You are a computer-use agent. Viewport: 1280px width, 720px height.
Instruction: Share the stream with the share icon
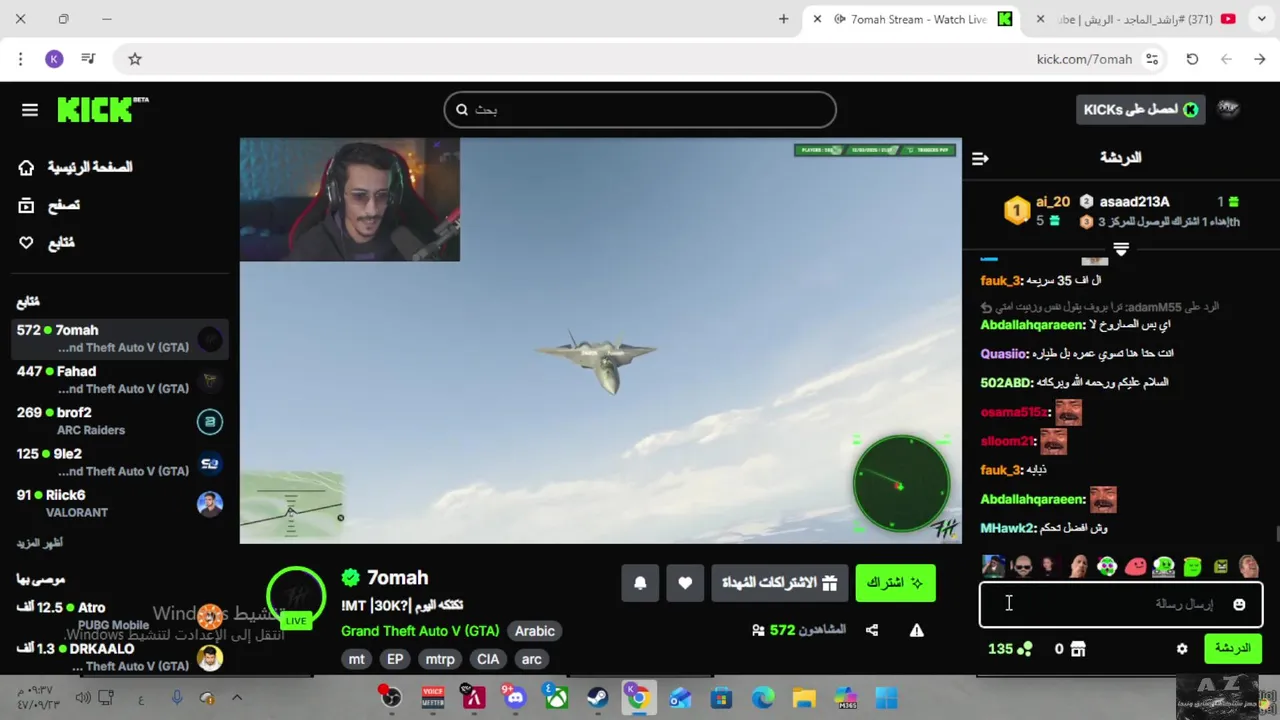pyautogui.click(x=872, y=630)
